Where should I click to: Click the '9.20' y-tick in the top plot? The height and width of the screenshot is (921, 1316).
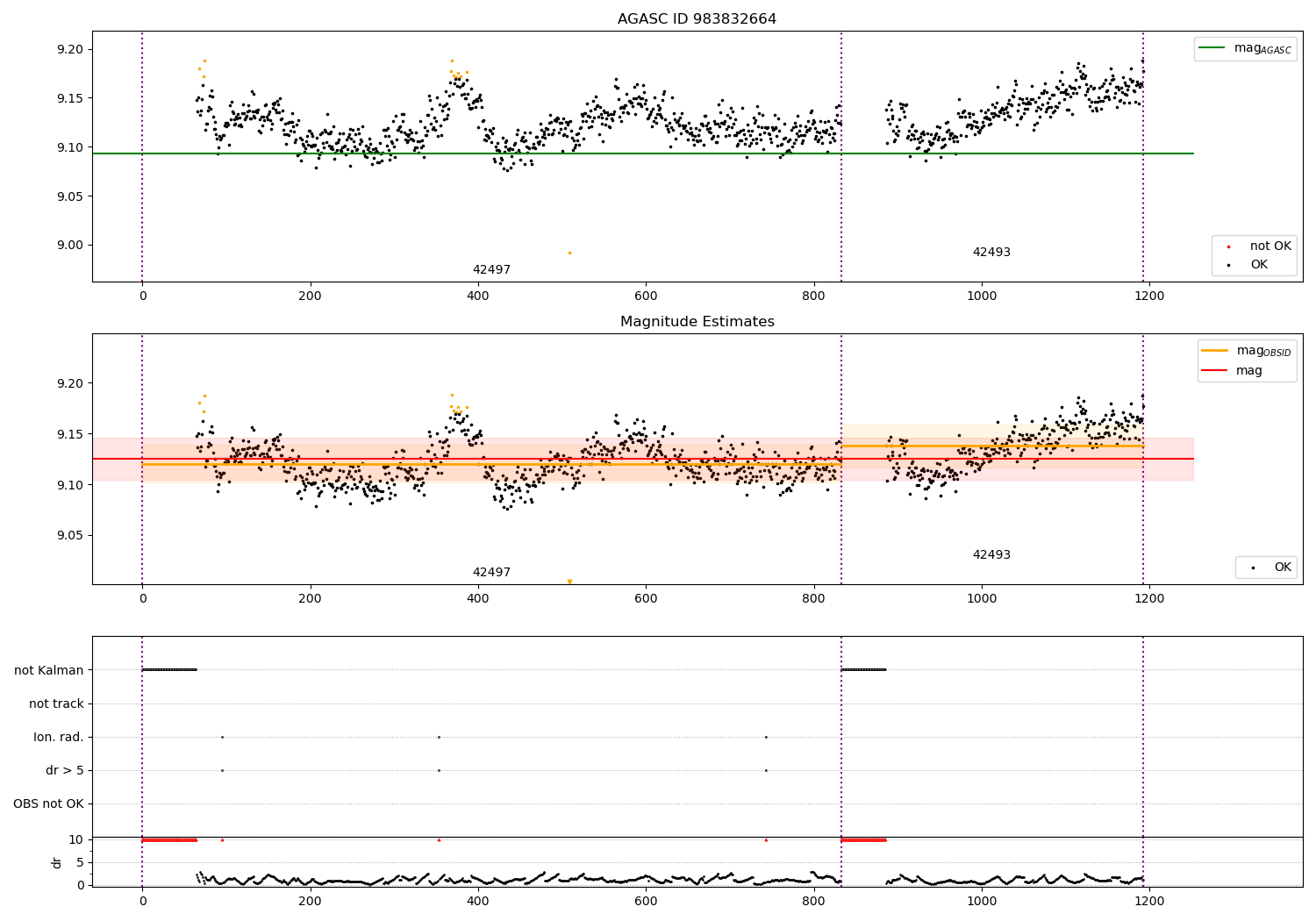(71, 49)
